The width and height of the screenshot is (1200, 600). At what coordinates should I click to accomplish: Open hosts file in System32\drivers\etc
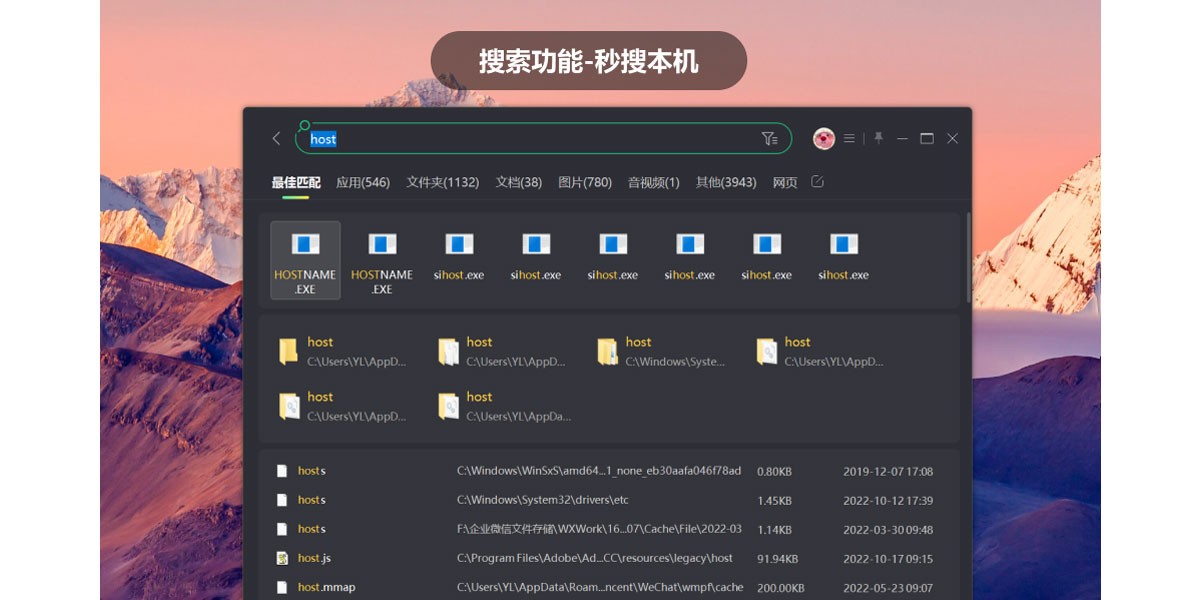pyautogui.click(x=312, y=500)
